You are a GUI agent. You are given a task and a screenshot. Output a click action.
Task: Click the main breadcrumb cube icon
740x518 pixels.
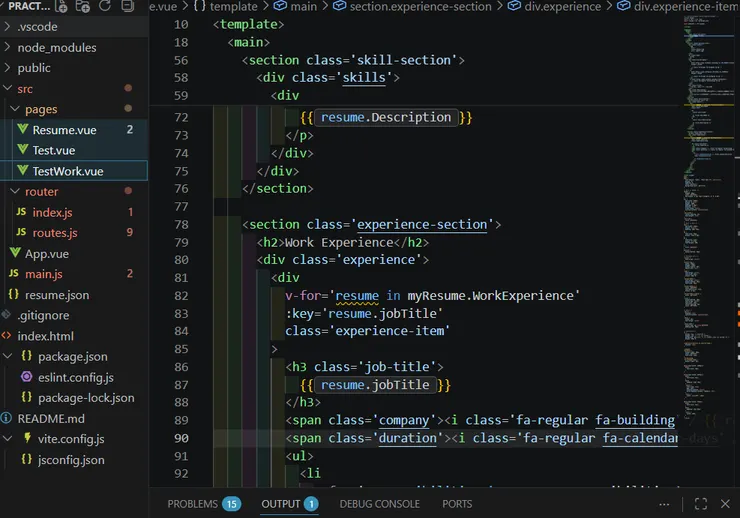[278, 7]
